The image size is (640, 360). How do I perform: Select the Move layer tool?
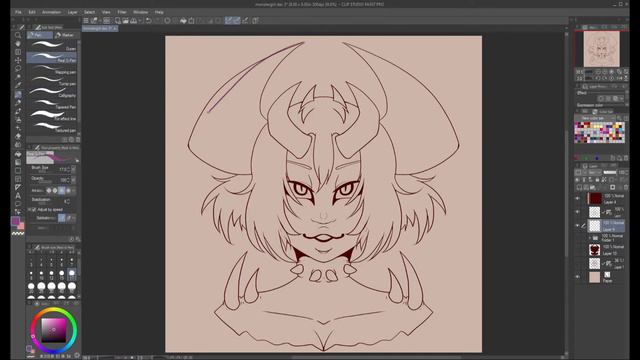(x=18, y=60)
